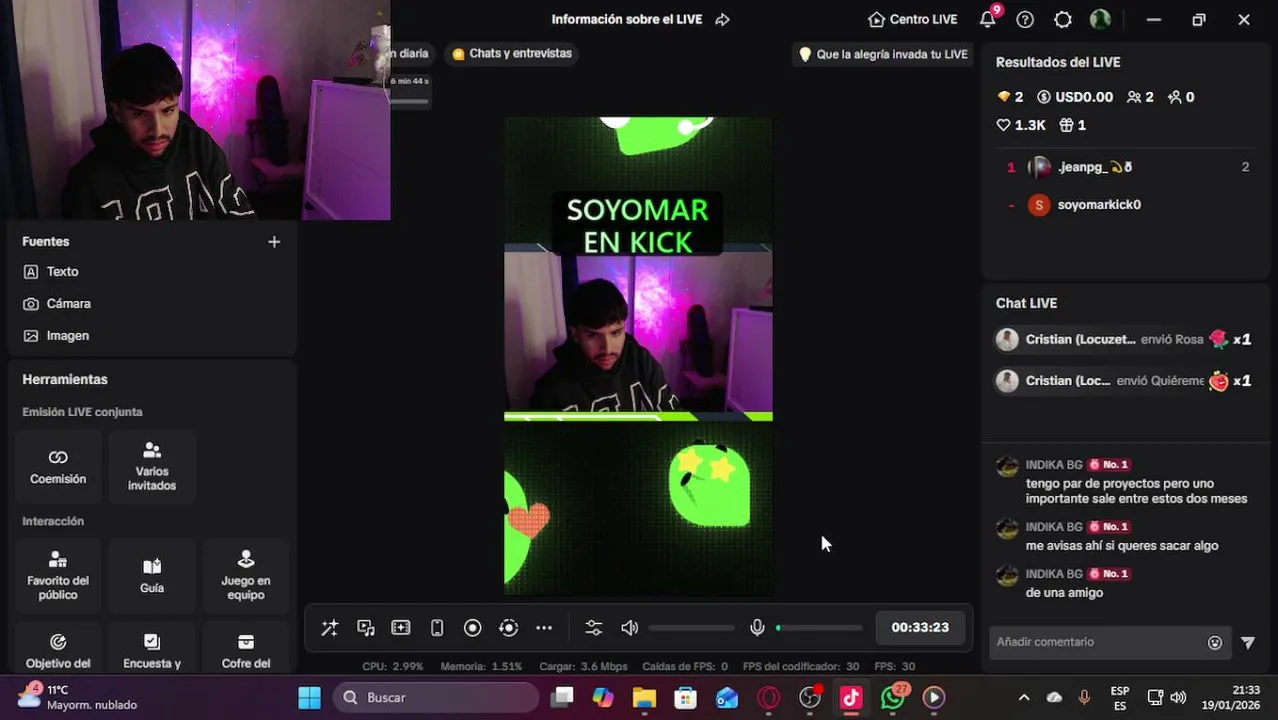This screenshot has width=1278, height=720.
Task: Open the Objetivo del LIVE tool
Action: (58, 650)
